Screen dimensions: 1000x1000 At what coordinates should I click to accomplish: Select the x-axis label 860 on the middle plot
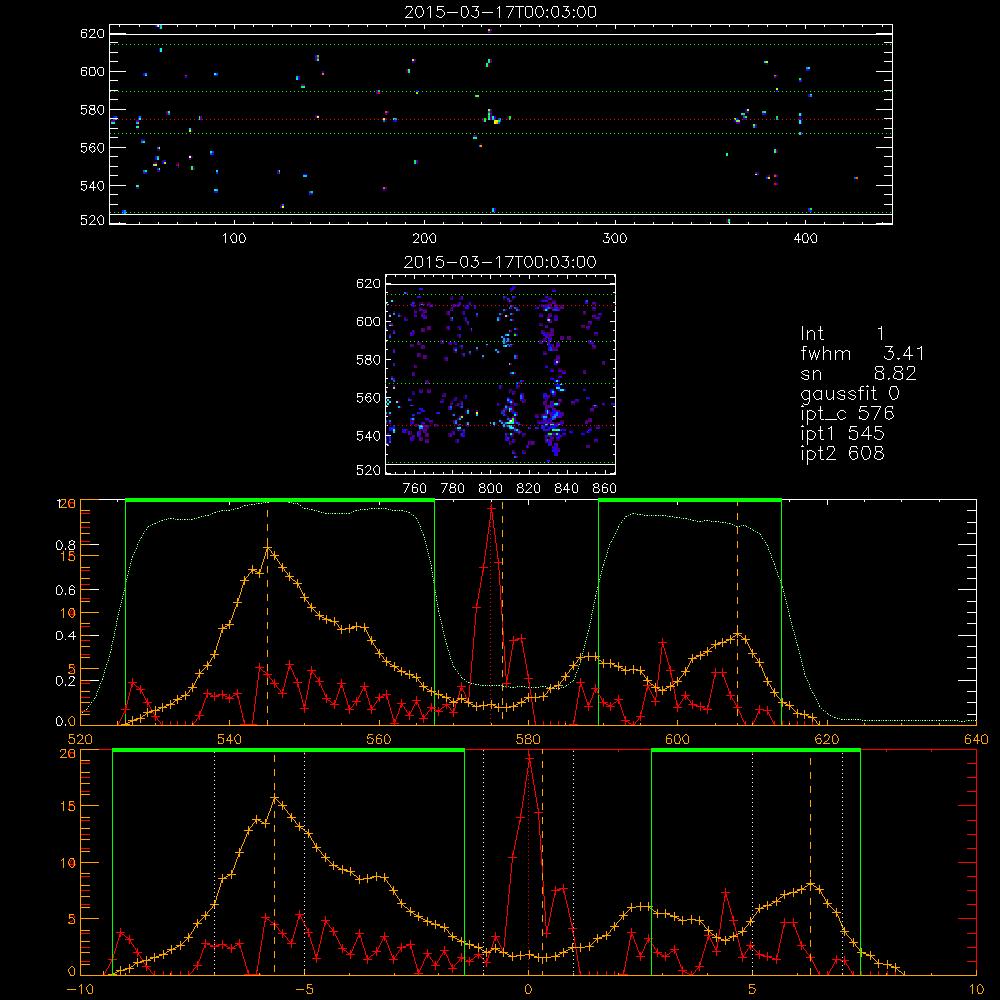(605, 489)
